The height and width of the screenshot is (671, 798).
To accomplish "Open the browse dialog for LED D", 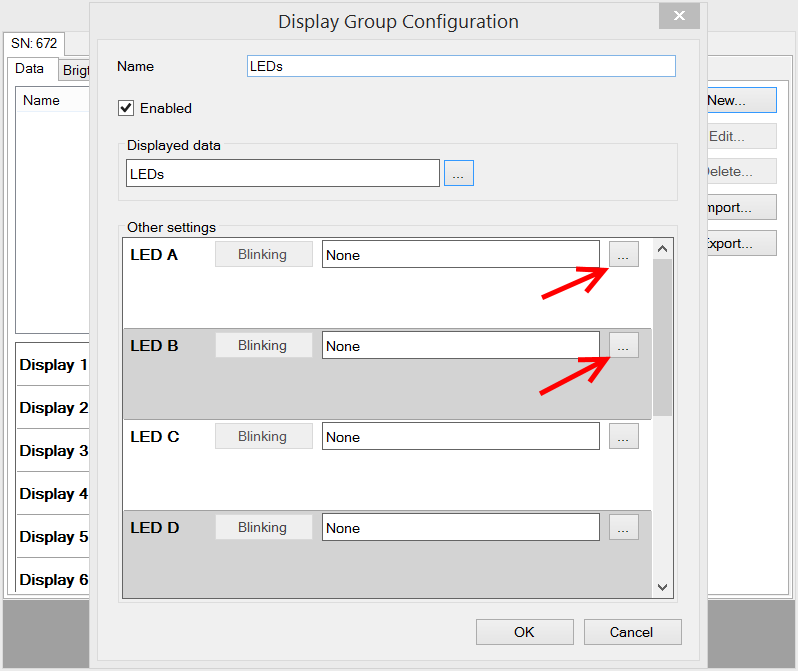I will 623,528.
